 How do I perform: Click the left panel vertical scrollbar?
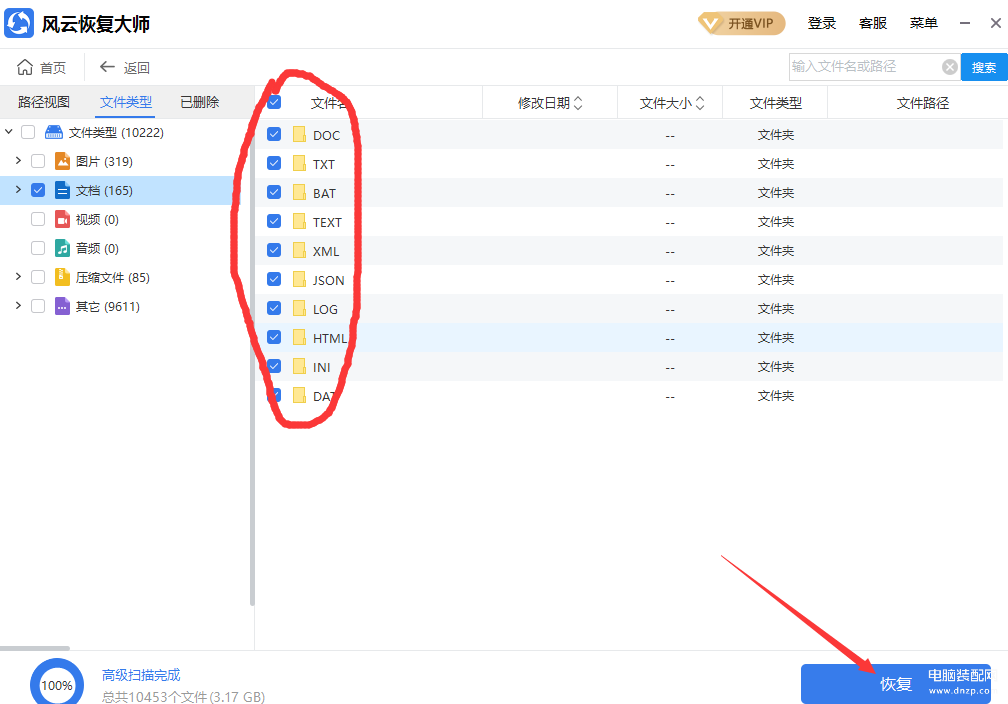(252, 360)
